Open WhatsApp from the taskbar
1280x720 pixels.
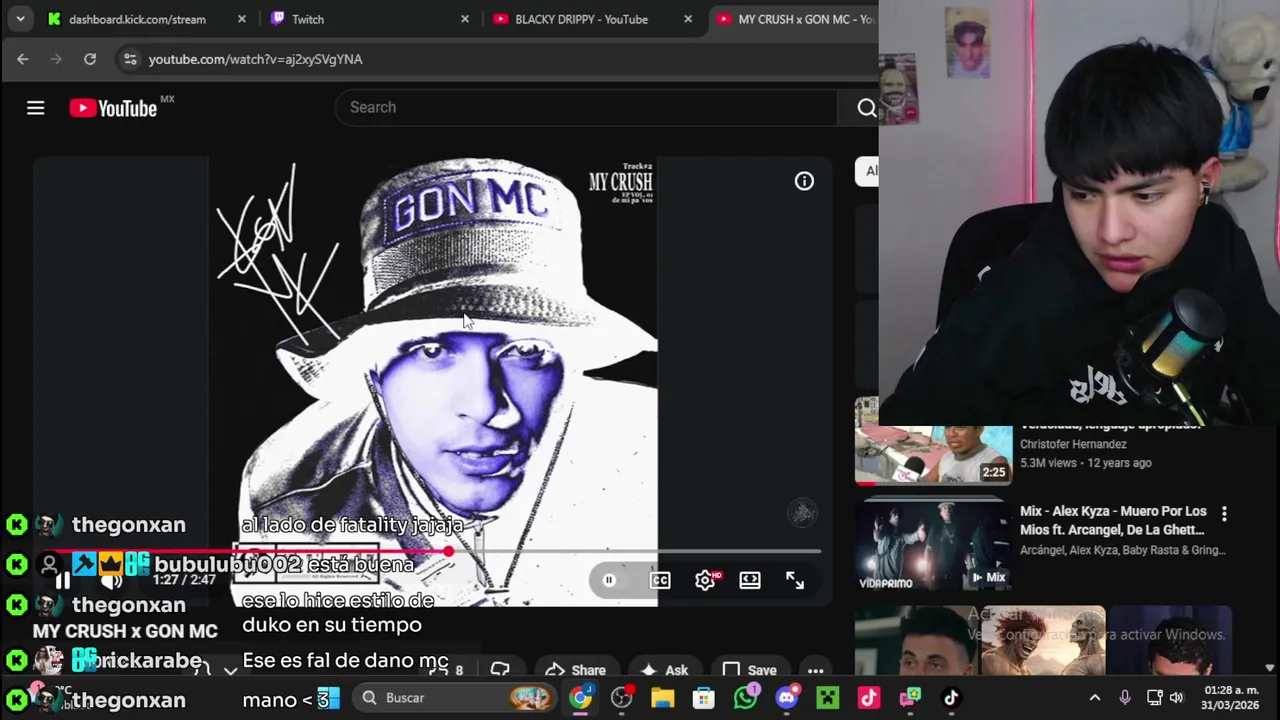tap(745, 698)
